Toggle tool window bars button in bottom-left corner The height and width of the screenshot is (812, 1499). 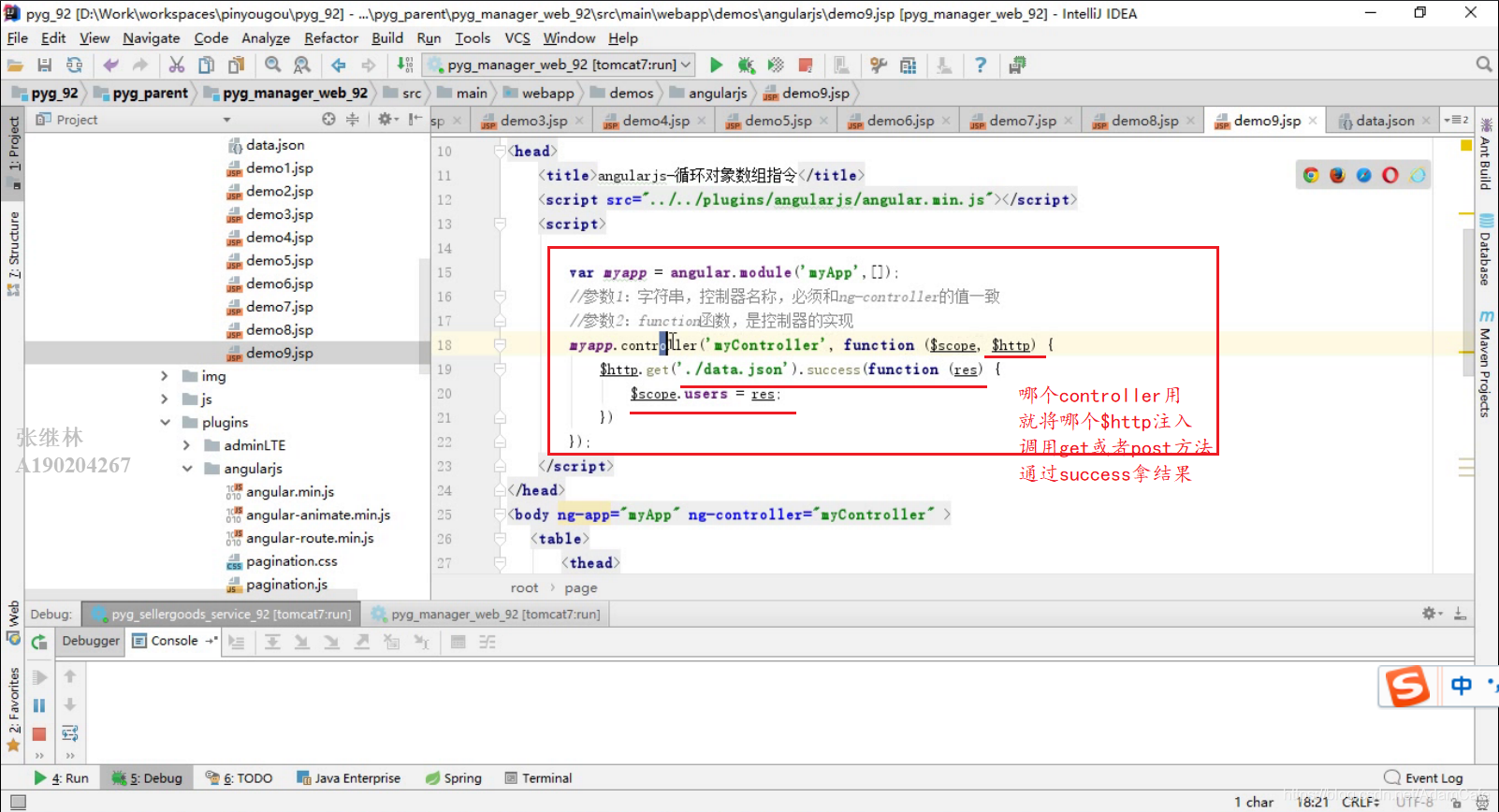click(18, 802)
